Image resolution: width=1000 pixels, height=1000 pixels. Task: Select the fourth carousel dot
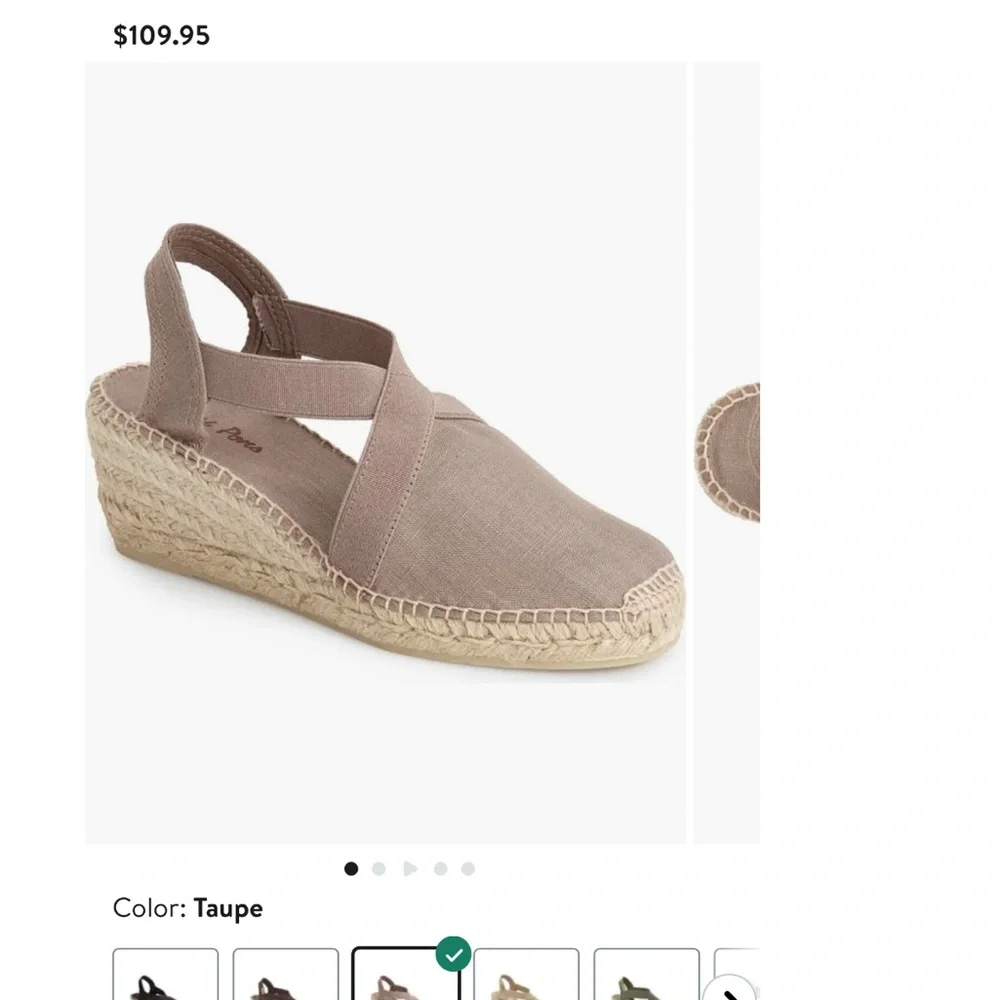[440, 869]
